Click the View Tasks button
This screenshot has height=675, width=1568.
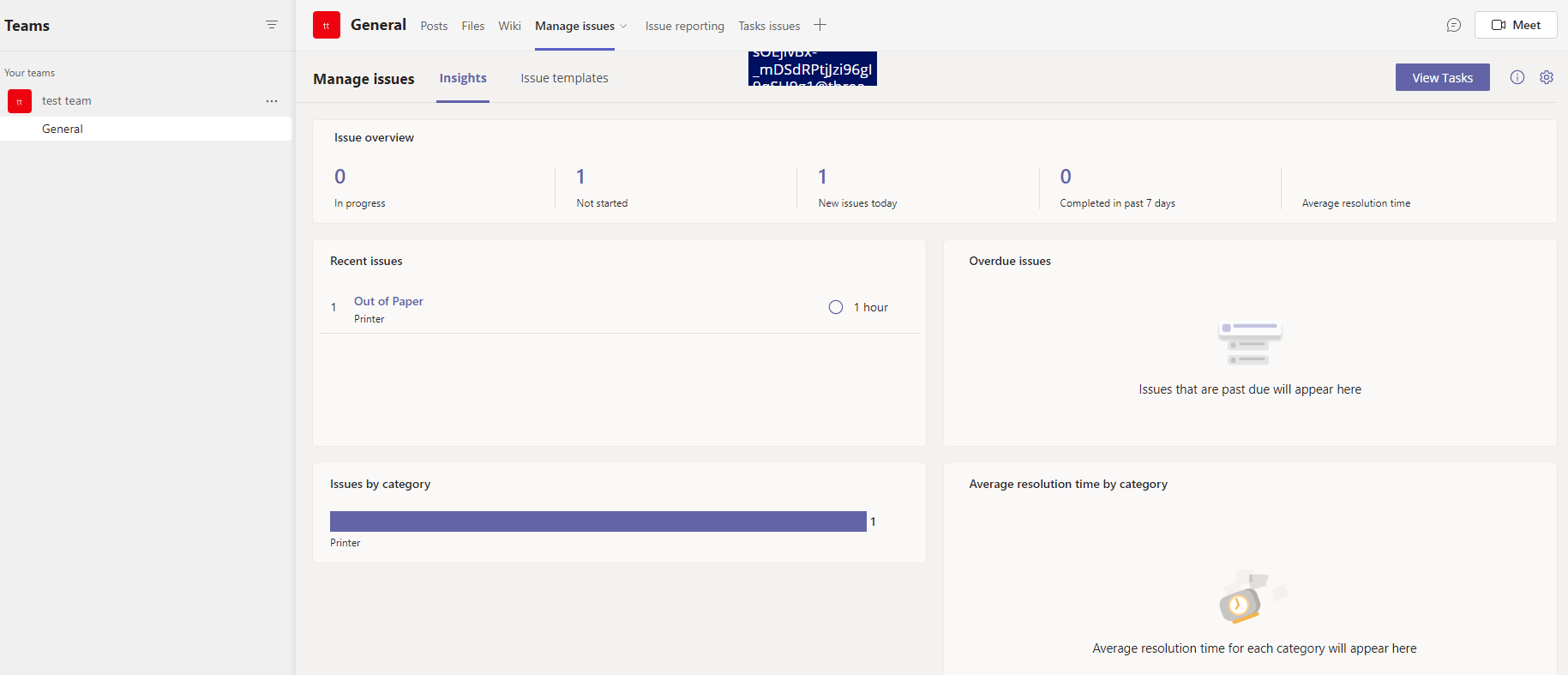pyautogui.click(x=1443, y=77)
